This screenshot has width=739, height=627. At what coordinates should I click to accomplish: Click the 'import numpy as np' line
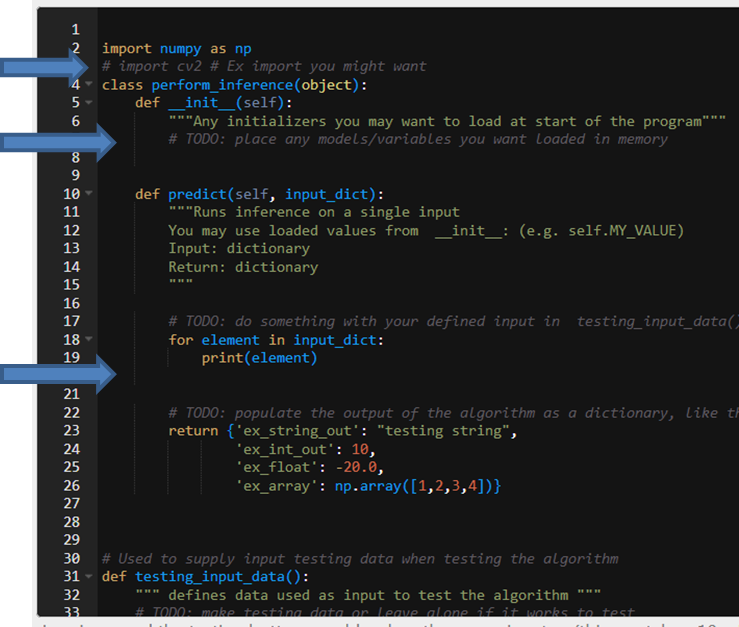[177, 49]
